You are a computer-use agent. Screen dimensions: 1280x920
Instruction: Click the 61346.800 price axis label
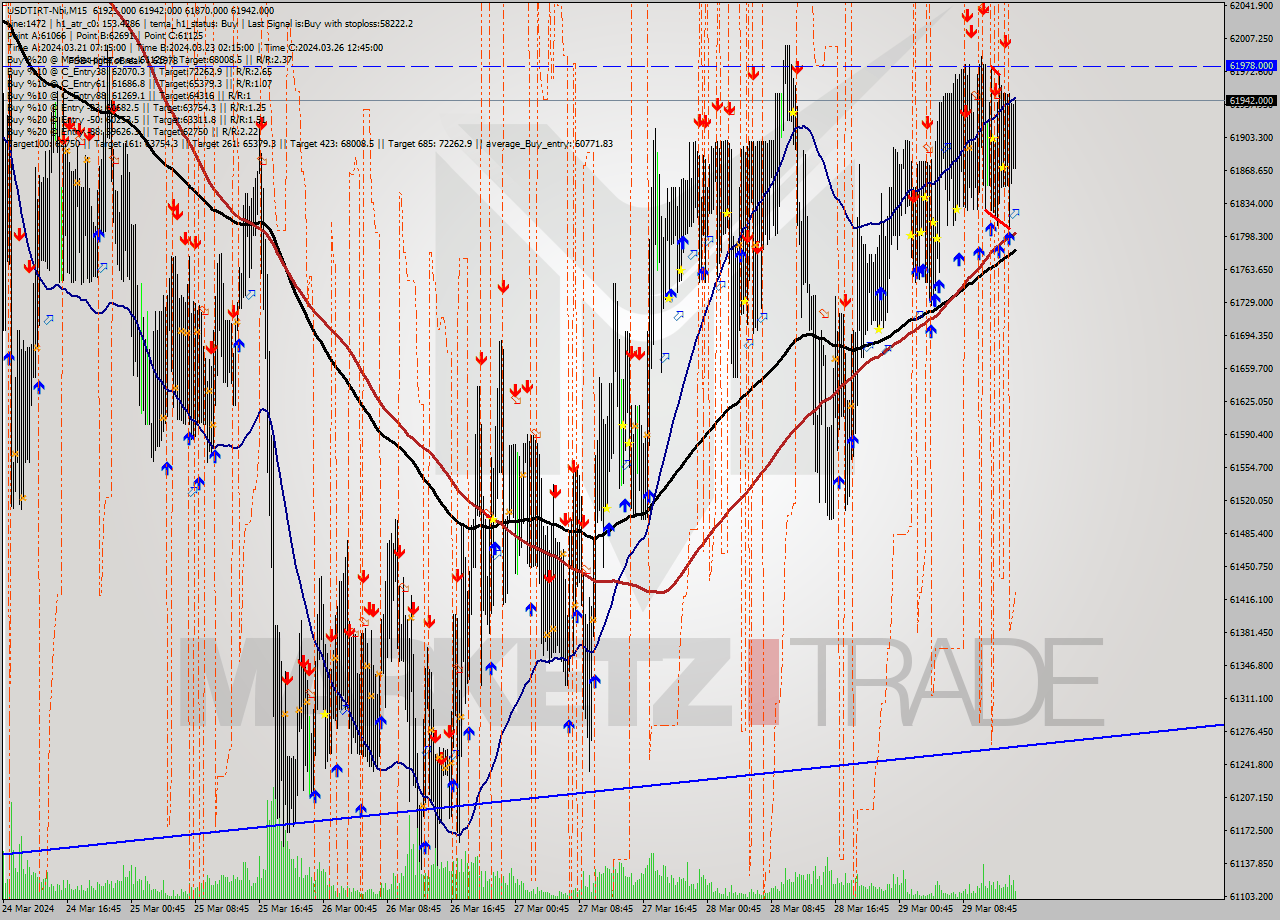click(x=1251, y=665)
